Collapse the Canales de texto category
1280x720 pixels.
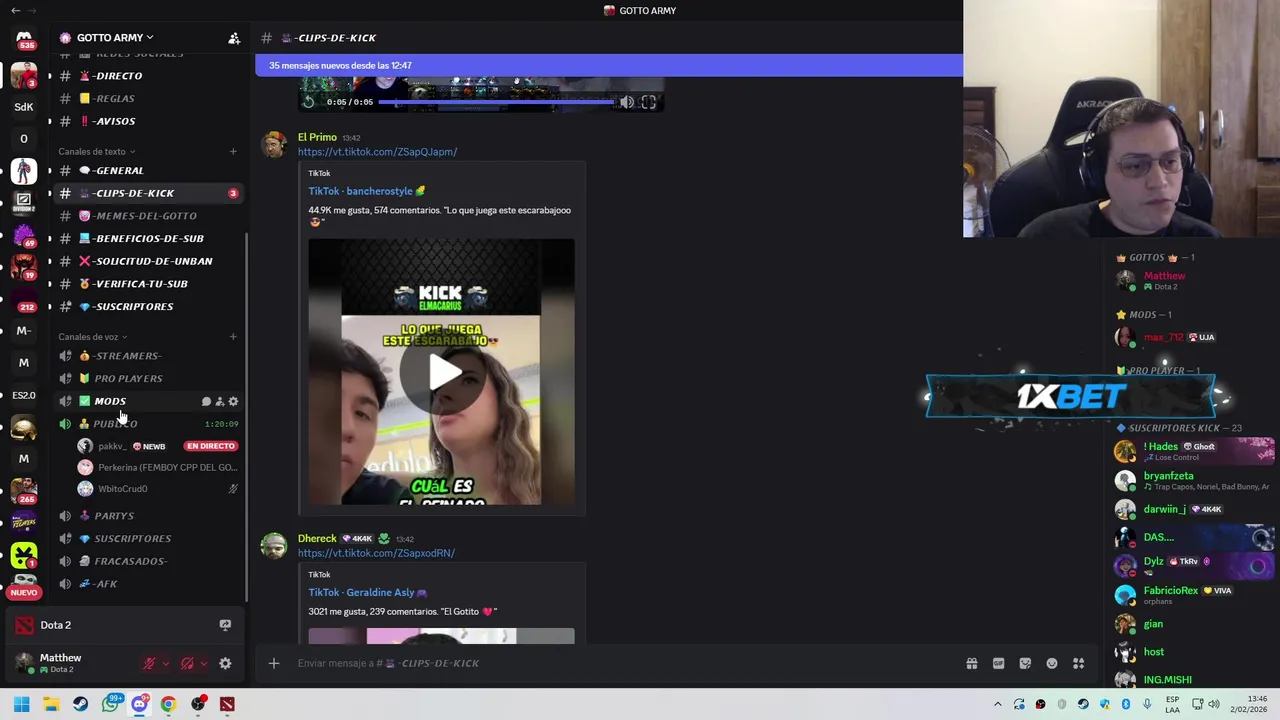(96, 152)
